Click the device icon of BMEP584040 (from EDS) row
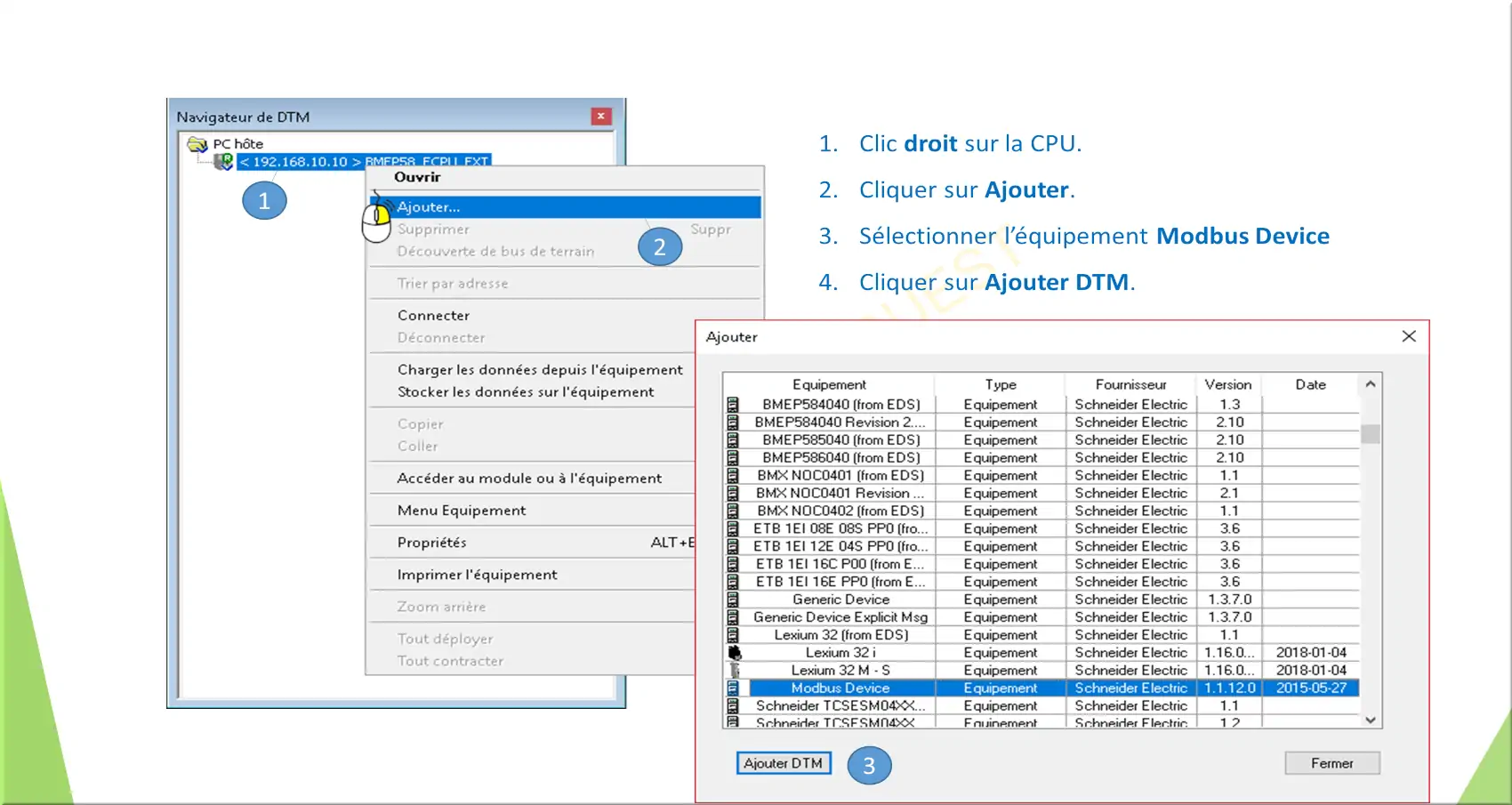Viewport: 1512px width, 805px height. click(x=733, y=404)
